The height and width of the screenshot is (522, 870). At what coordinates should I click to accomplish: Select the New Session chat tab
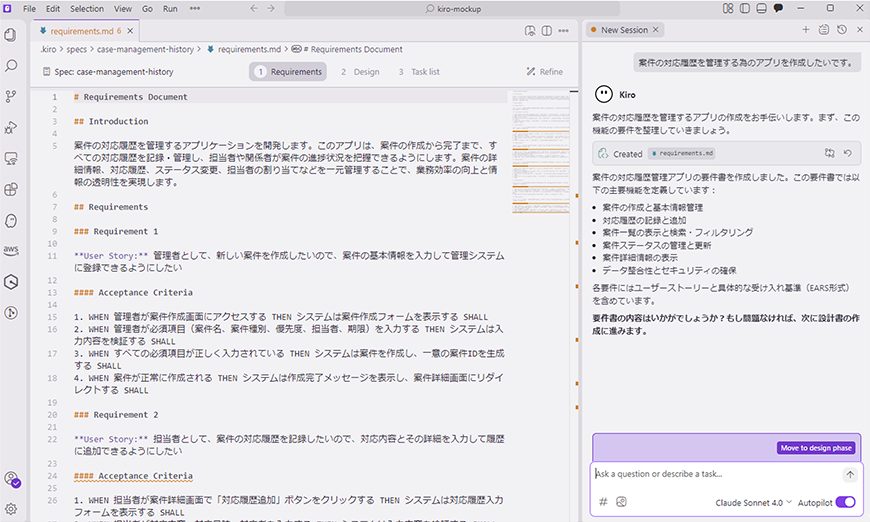point(624,30)
